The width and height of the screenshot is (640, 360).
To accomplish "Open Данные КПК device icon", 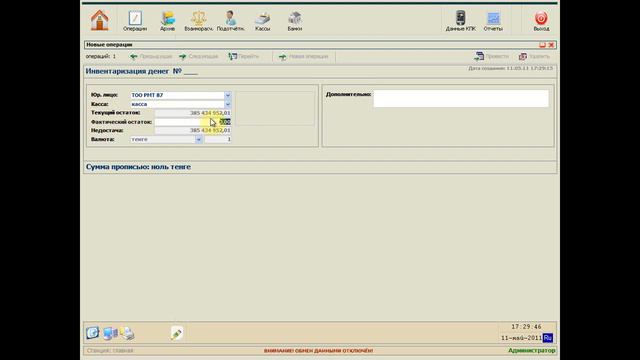I will (460, 21).
